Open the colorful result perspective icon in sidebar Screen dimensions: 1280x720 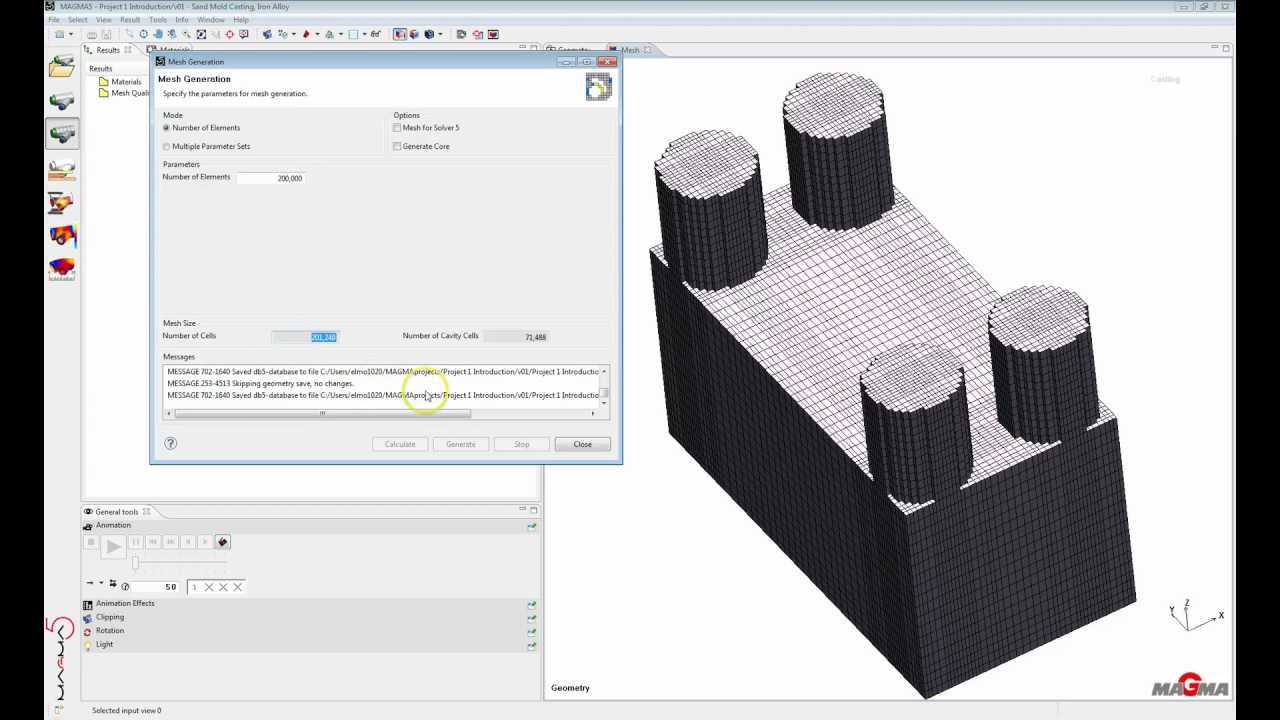[x=62, y=237]
